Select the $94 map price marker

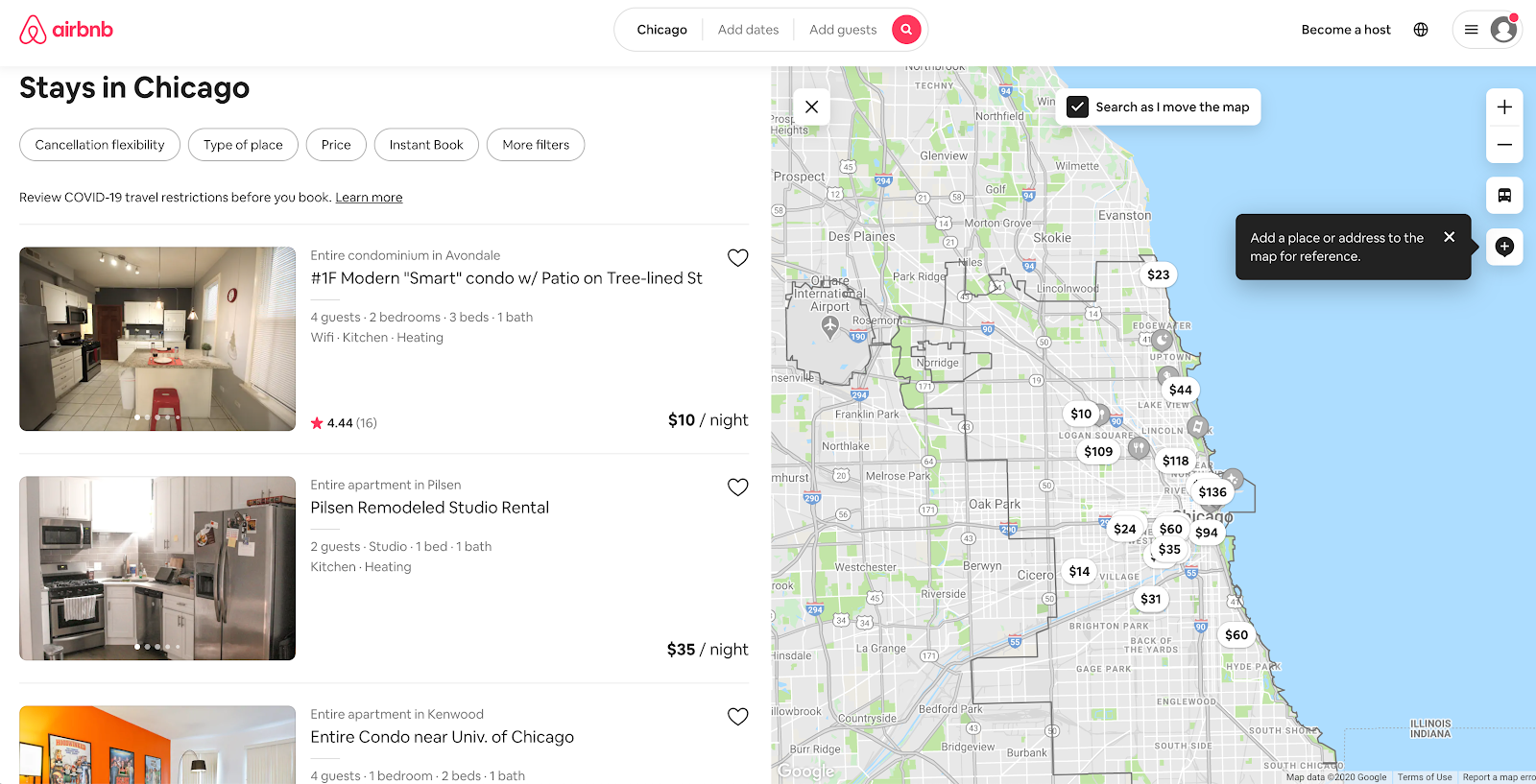(x=1207, y=533)
